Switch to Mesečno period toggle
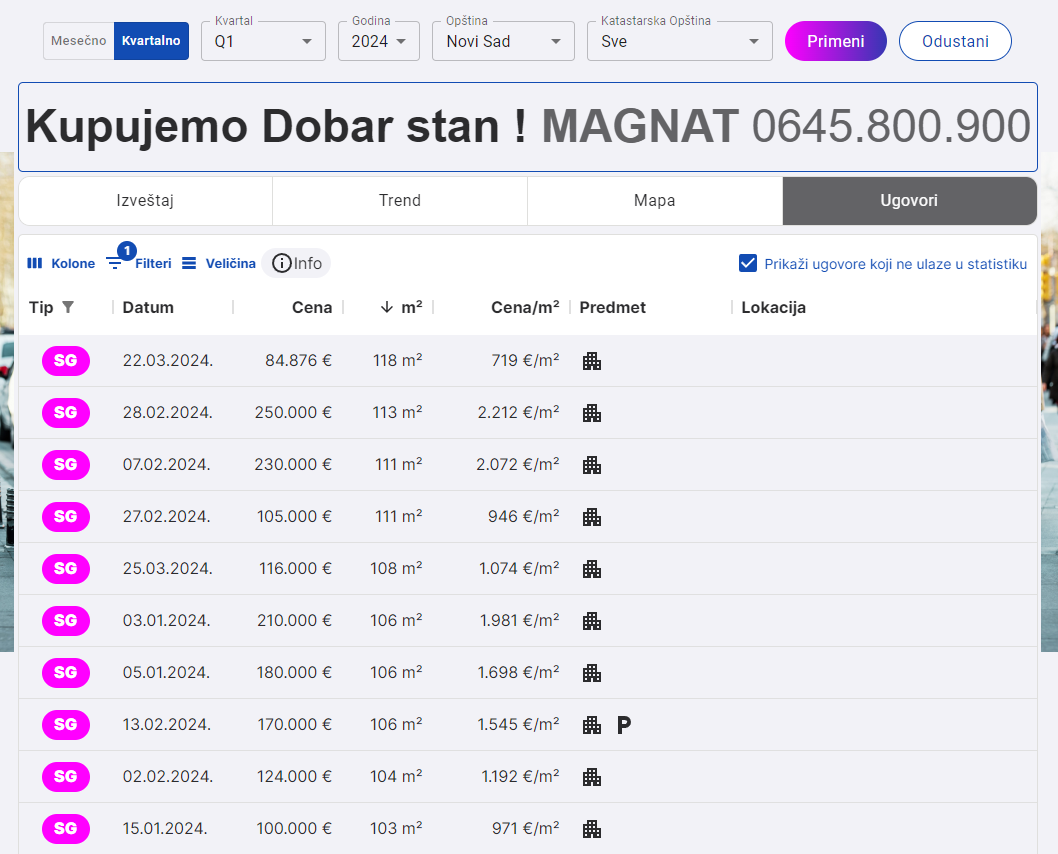This screenshot has width=1058, height=854. pos(79,41)
